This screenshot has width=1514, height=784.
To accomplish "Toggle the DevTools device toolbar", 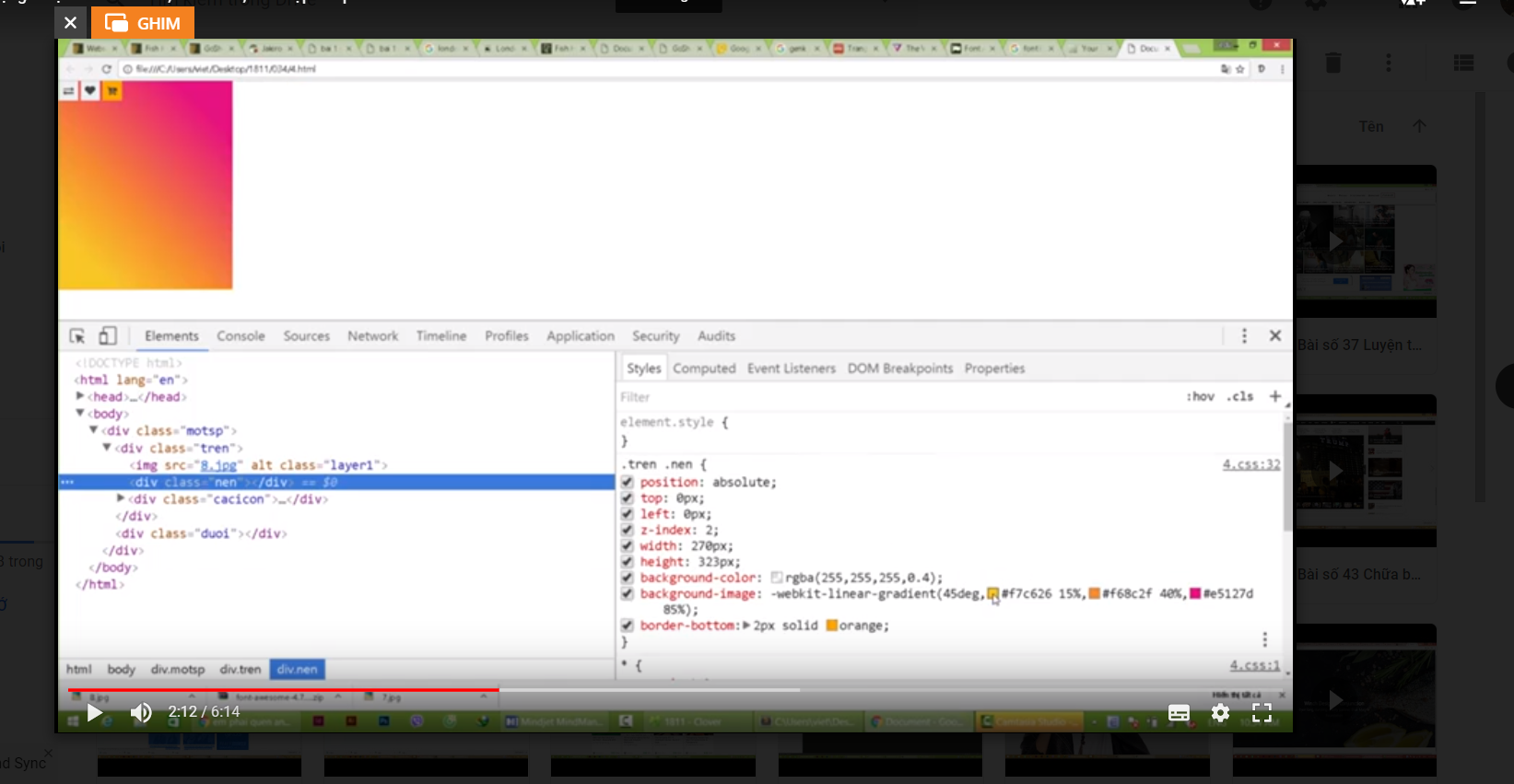I will [x=108, y=336].
